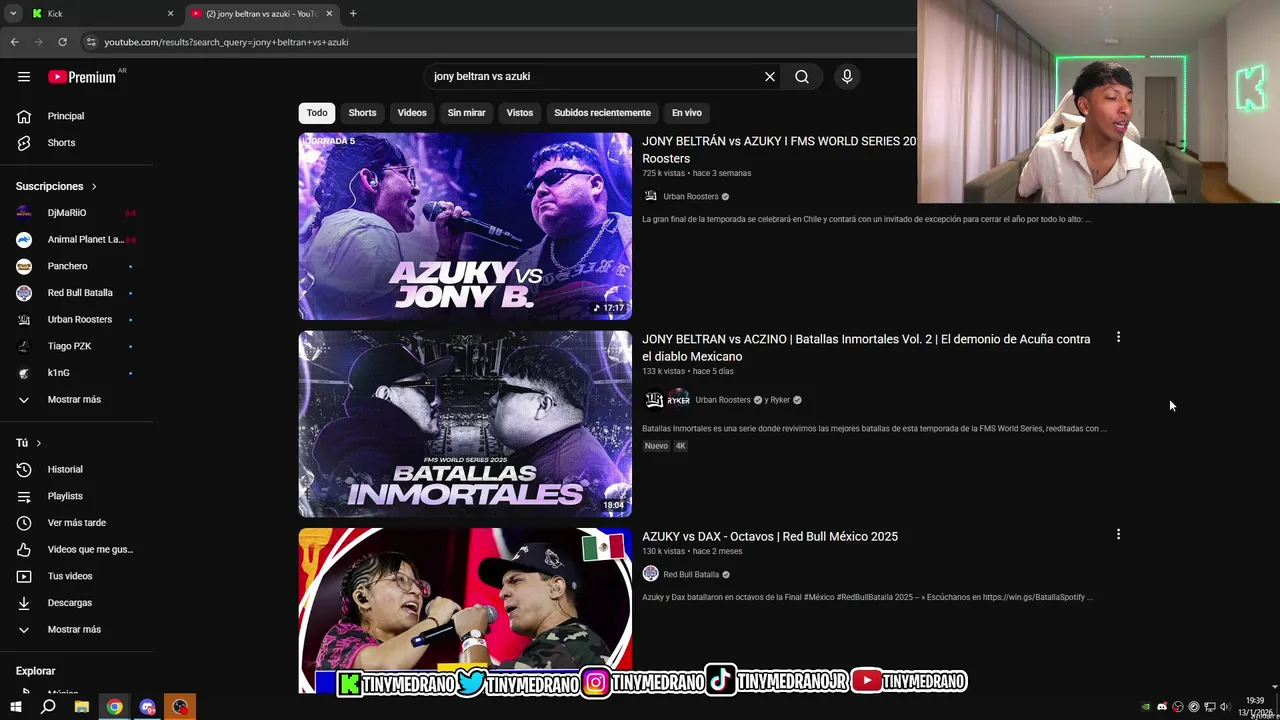Select the En vivo filter chip
1280x720 pixels.
(x=686, y=113)
